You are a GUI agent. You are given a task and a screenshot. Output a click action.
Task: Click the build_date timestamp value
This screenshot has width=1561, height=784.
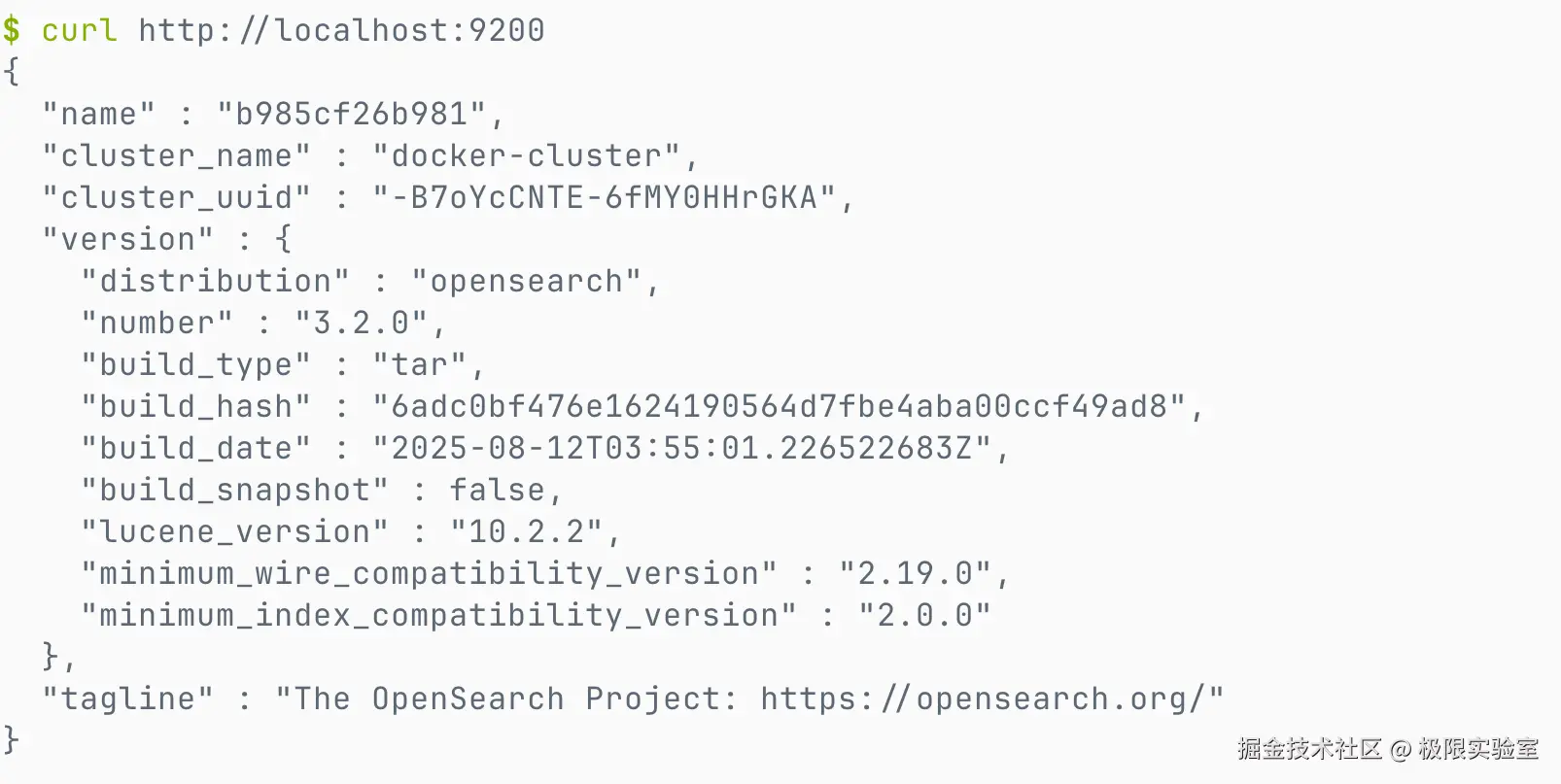pyautogui.click(x=681, y=448)
